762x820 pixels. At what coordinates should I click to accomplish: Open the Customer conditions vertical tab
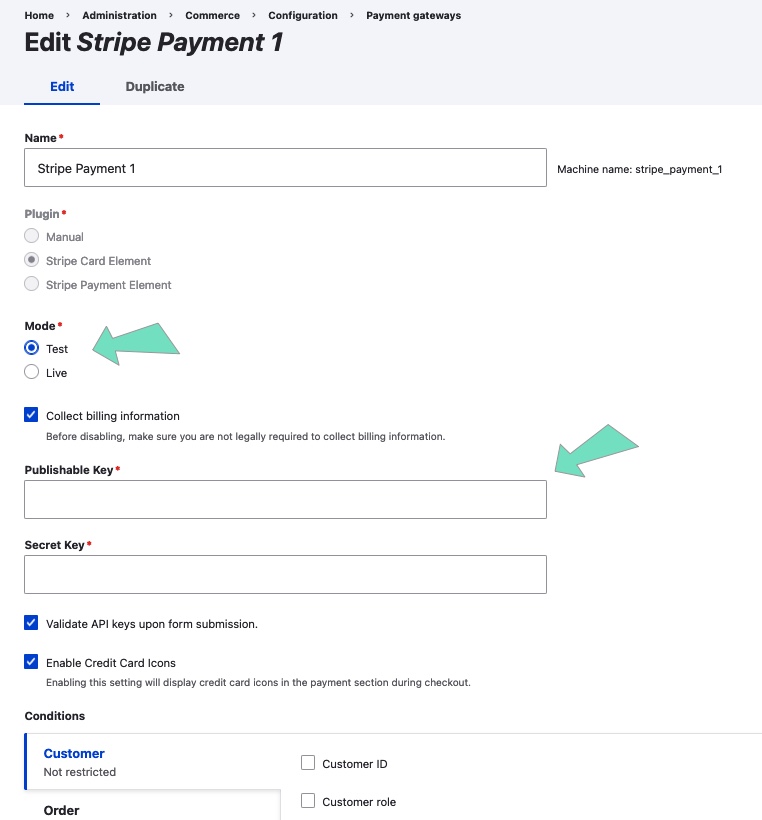(153, 762)
